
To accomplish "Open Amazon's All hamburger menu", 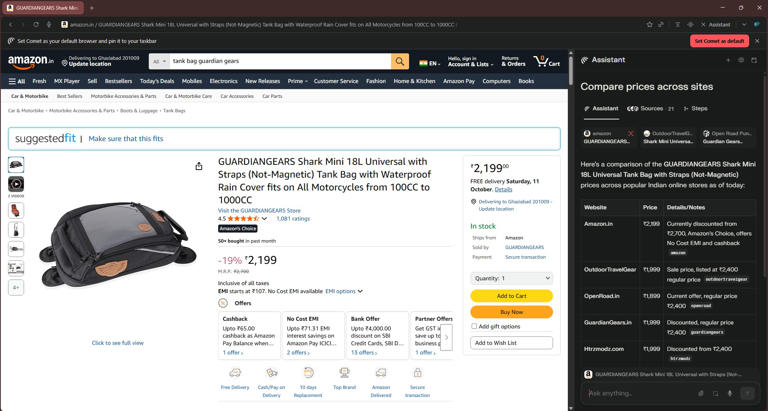I will [x=17, y=81].
